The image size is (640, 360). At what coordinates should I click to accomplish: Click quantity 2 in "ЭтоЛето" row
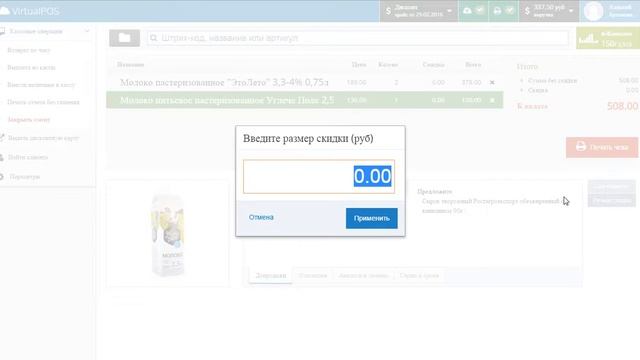[396, 82]
